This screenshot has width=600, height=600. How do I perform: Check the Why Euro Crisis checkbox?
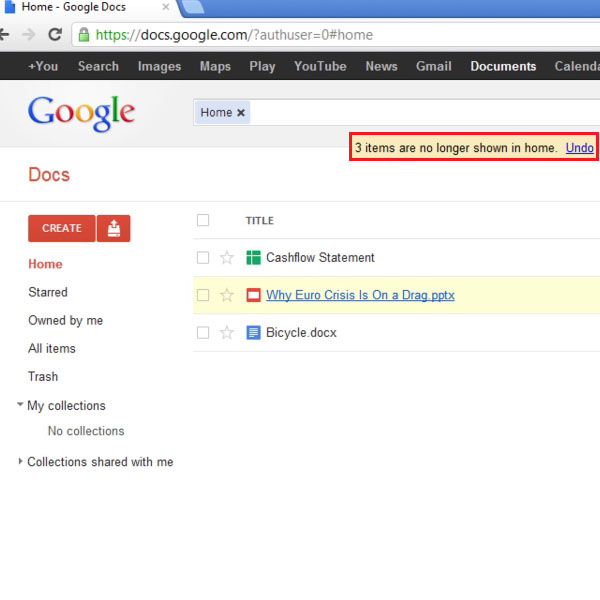(203, 295)
